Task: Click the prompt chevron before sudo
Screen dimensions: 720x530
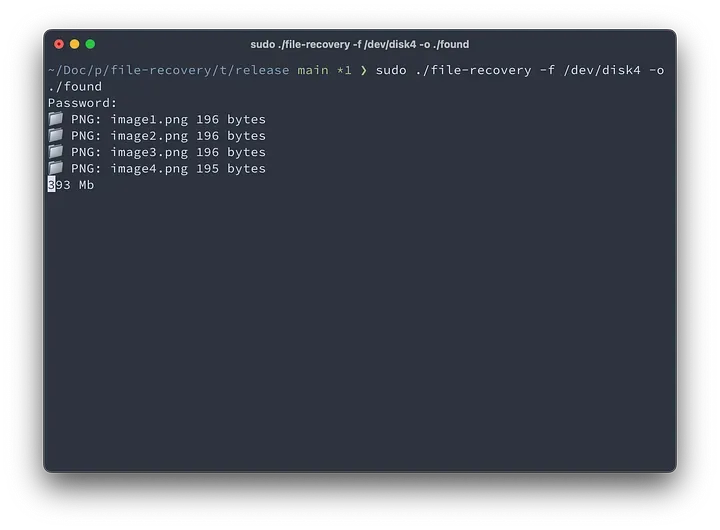Action: pos(364,70)
